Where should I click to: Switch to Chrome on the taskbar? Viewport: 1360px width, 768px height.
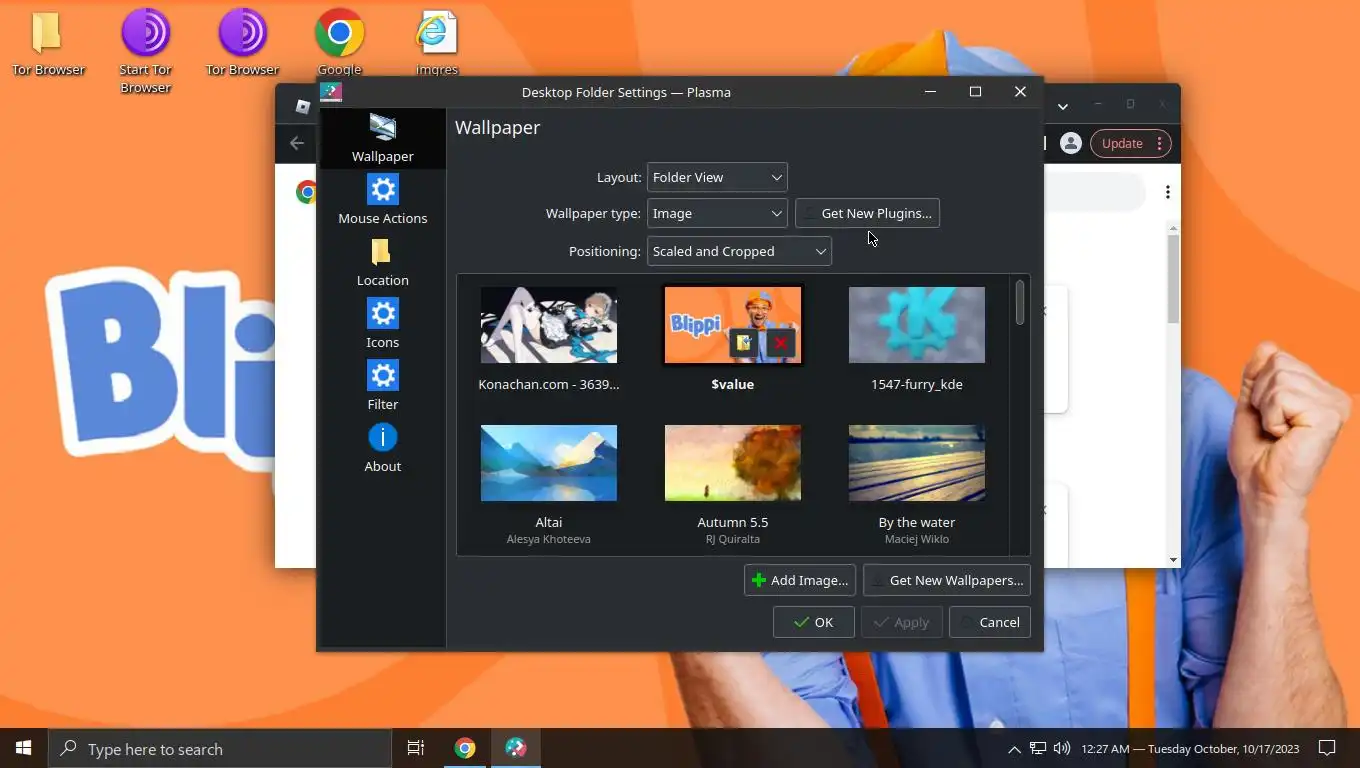(465, 748)
